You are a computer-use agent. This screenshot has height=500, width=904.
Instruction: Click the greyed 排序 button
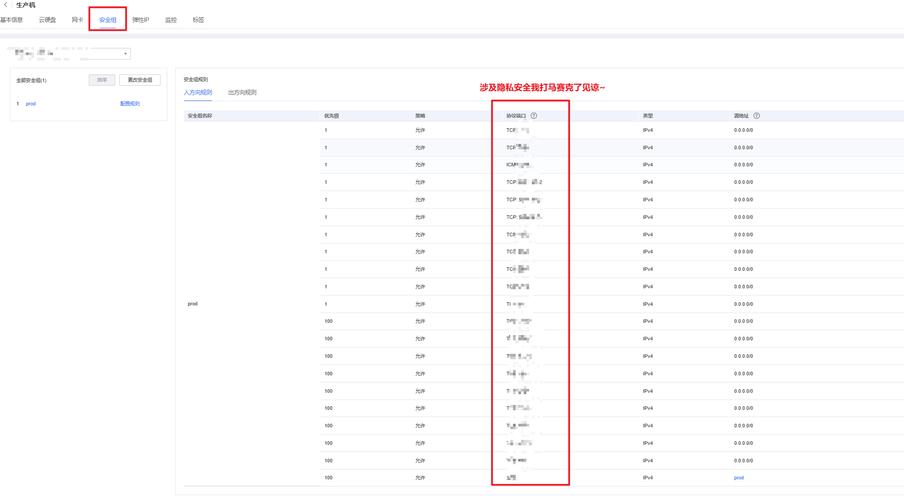click(102, 80)
